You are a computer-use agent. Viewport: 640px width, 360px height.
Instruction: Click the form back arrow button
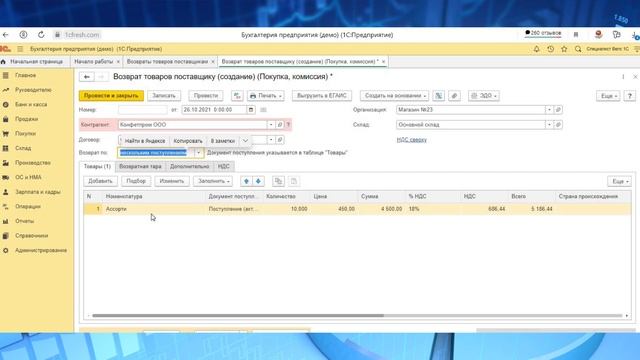click(87, 77)
